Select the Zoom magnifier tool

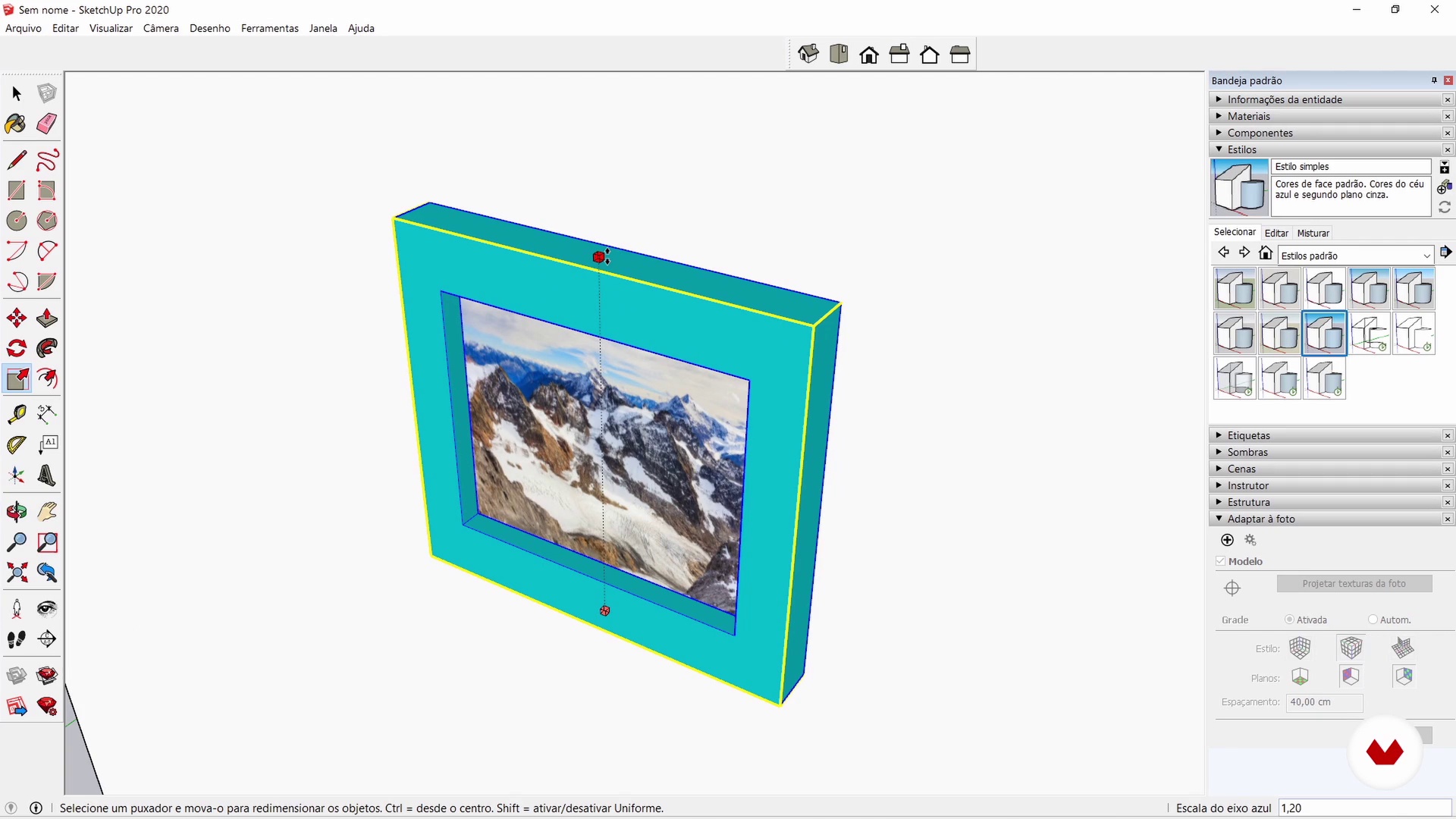coord(17,542)
